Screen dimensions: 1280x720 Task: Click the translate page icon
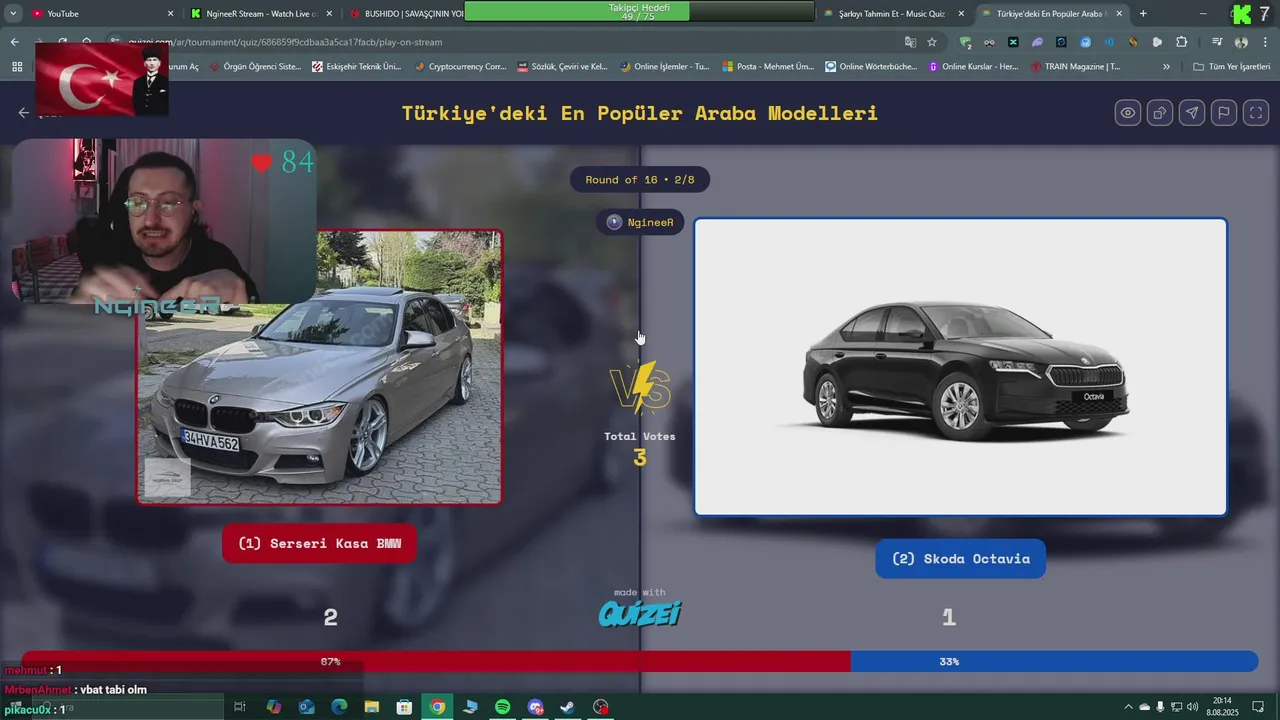click(910, 42)
